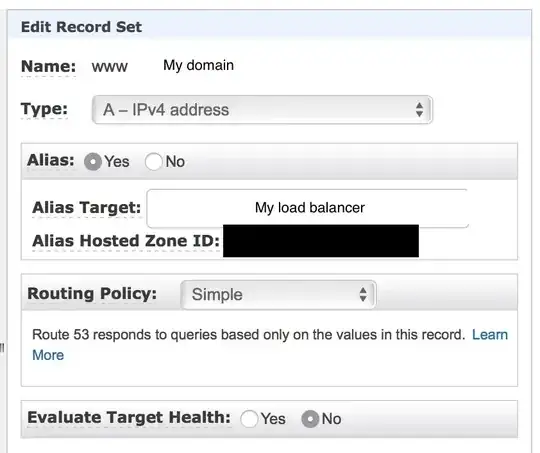The height and width of the screenshot is (453, 540).
Task: Select No for Evaluate Target Health
Action: pyautogui.click(x=310, y=419)
